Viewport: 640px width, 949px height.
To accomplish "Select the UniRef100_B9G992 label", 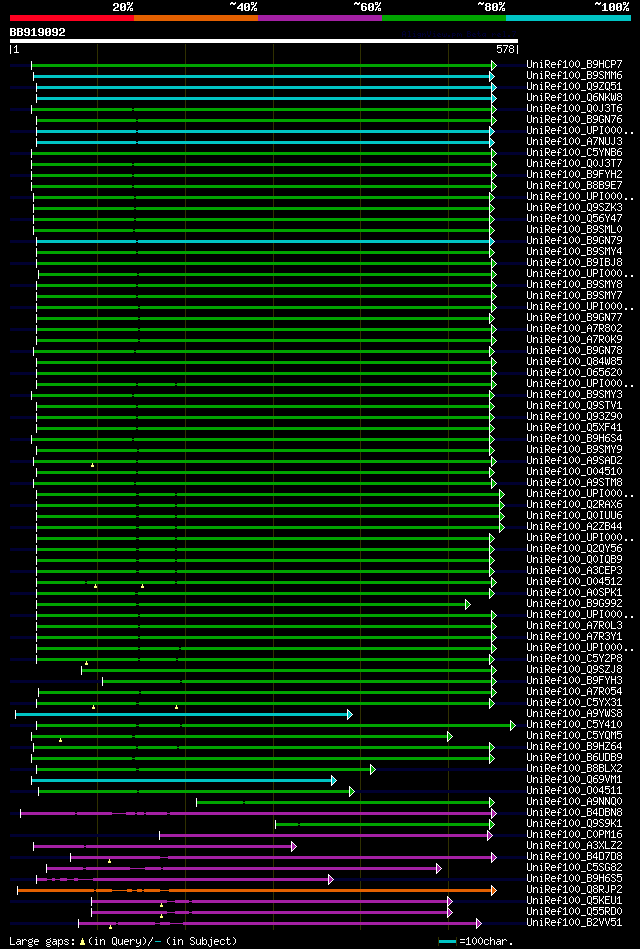I will [575, 604].
